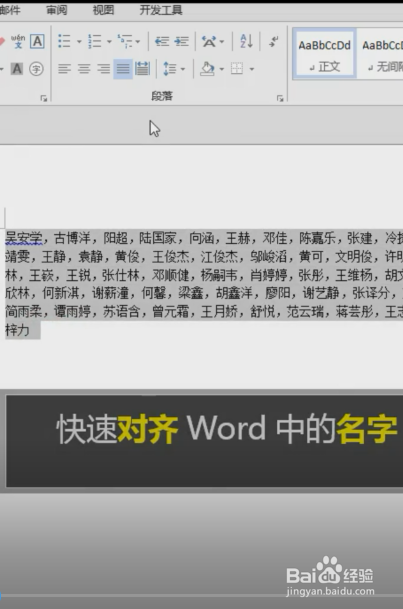Select the 正文 style thumbnail

324,54
